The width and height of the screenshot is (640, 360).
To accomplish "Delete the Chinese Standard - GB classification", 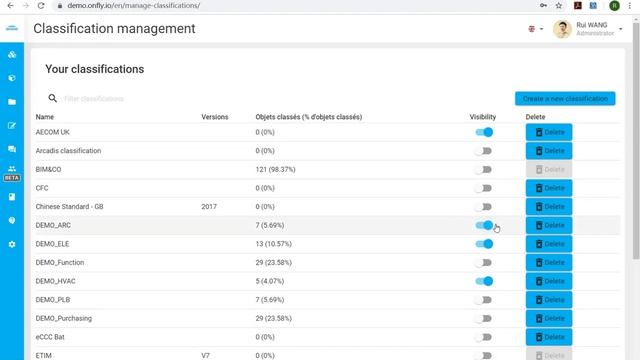I will [549, 207].
